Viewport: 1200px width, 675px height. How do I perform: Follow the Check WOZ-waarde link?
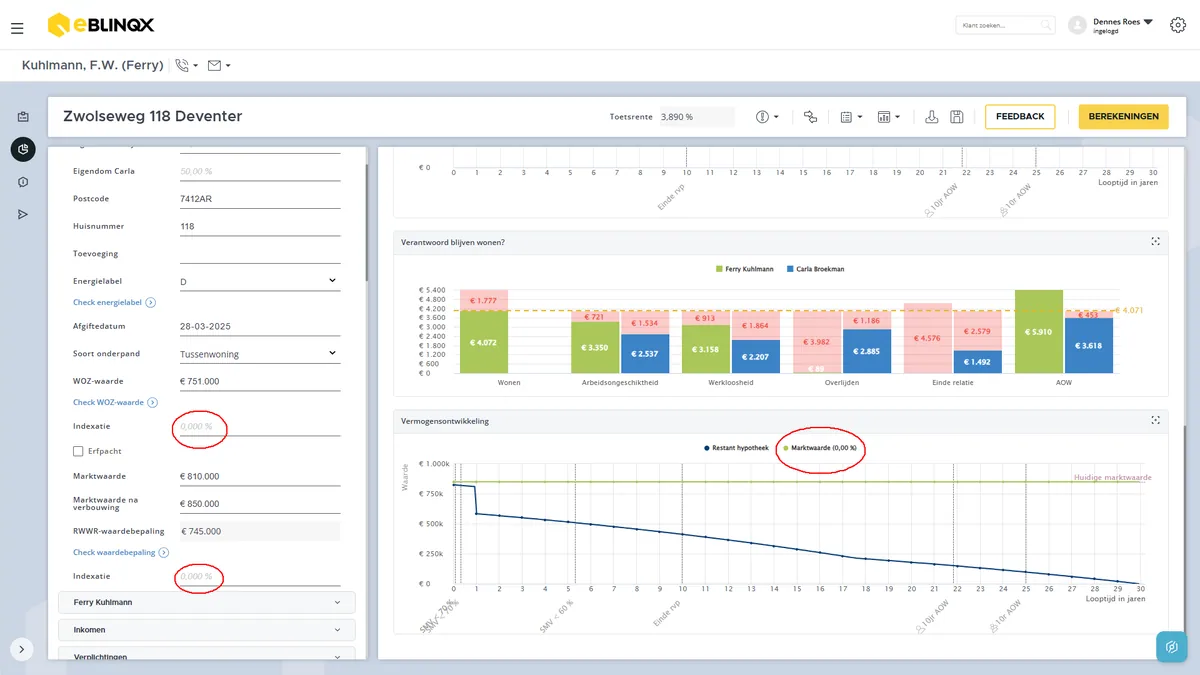(115, 402)
